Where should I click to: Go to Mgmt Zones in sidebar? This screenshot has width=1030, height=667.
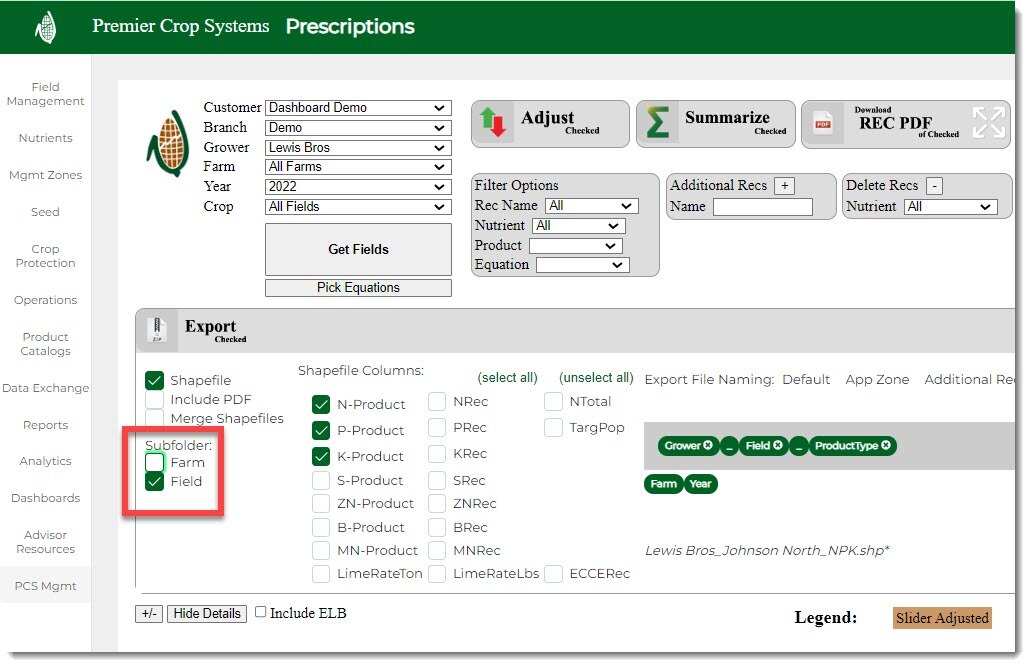(45, 175)
